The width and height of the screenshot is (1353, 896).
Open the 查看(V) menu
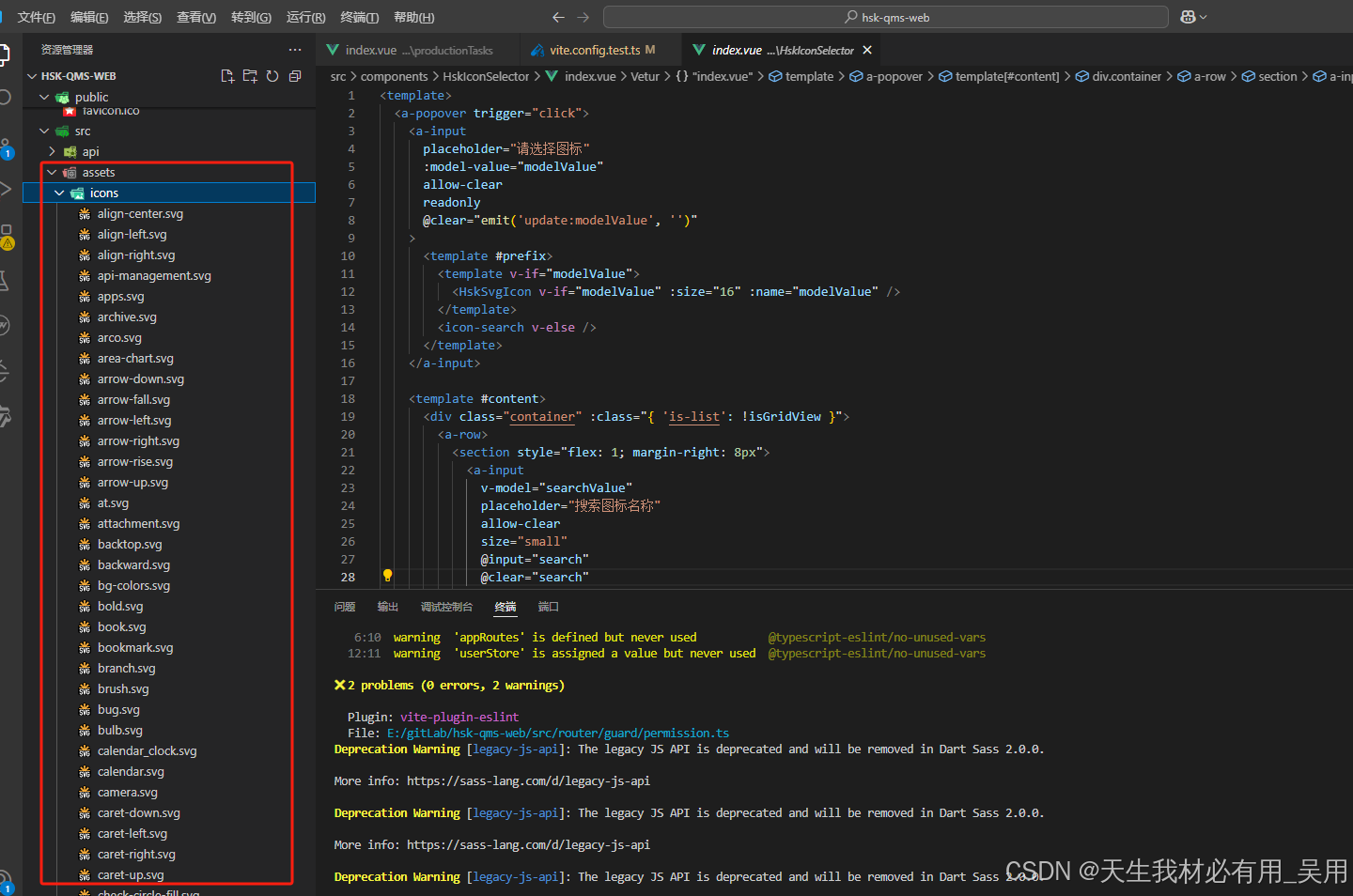click(x=196, y=17)
